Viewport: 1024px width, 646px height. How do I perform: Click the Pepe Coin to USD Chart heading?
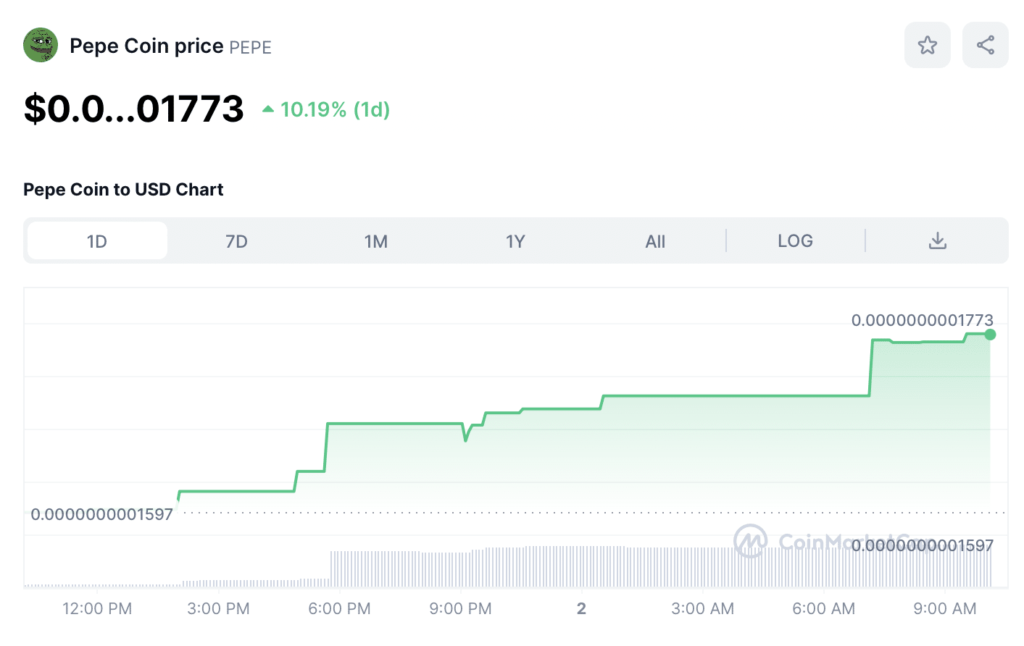click(x=123, y=189)
